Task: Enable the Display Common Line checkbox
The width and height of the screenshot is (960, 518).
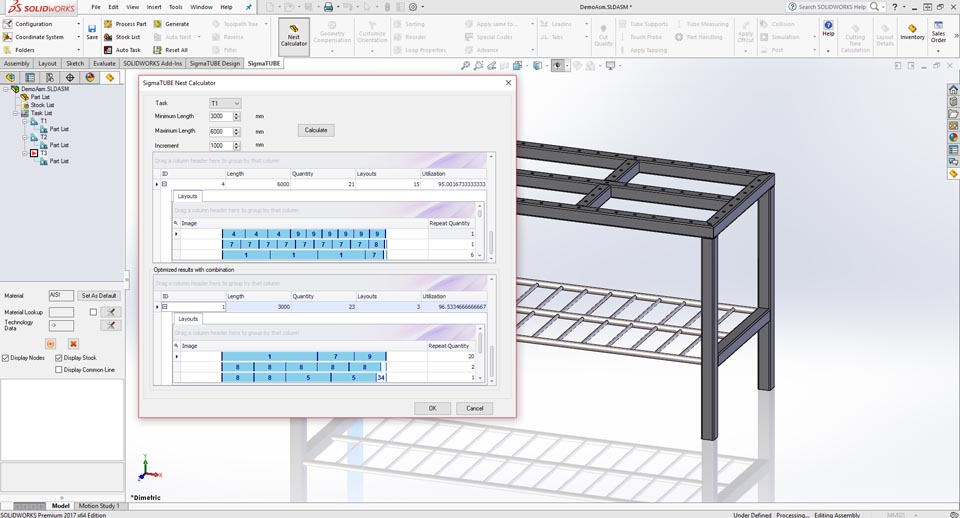Action: click(x=59, y=370)
